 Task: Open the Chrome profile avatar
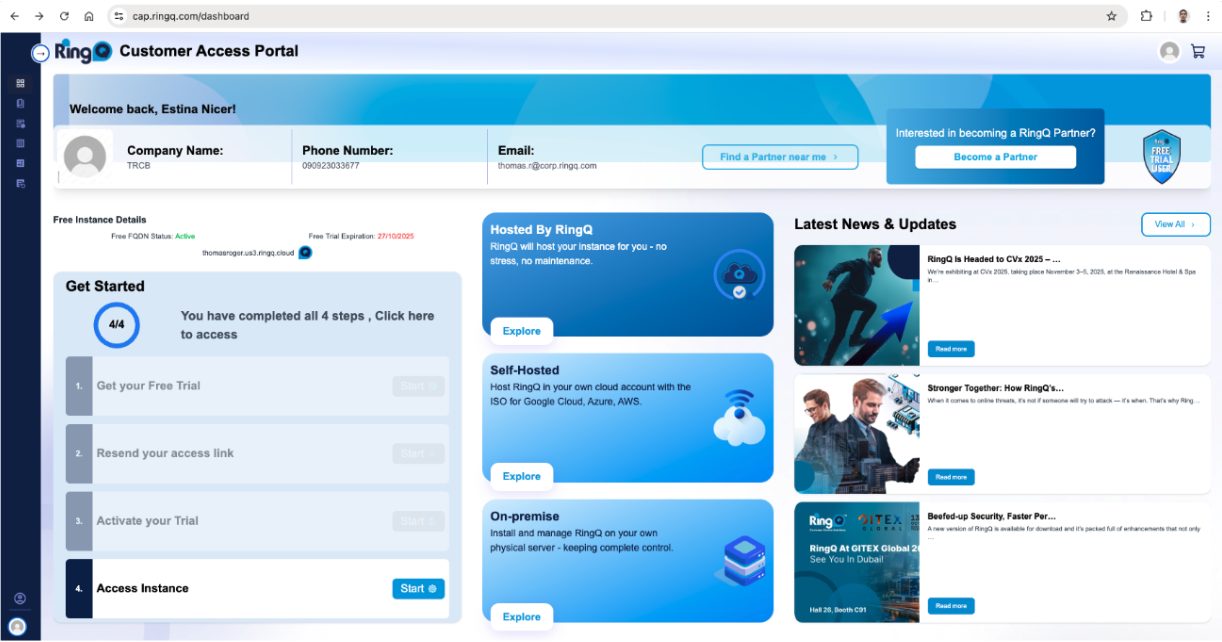point(1183,16)
